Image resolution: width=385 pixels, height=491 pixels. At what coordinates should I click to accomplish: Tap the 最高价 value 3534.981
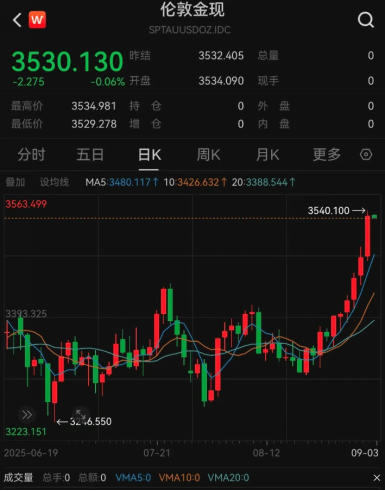[x=94, y=106]
